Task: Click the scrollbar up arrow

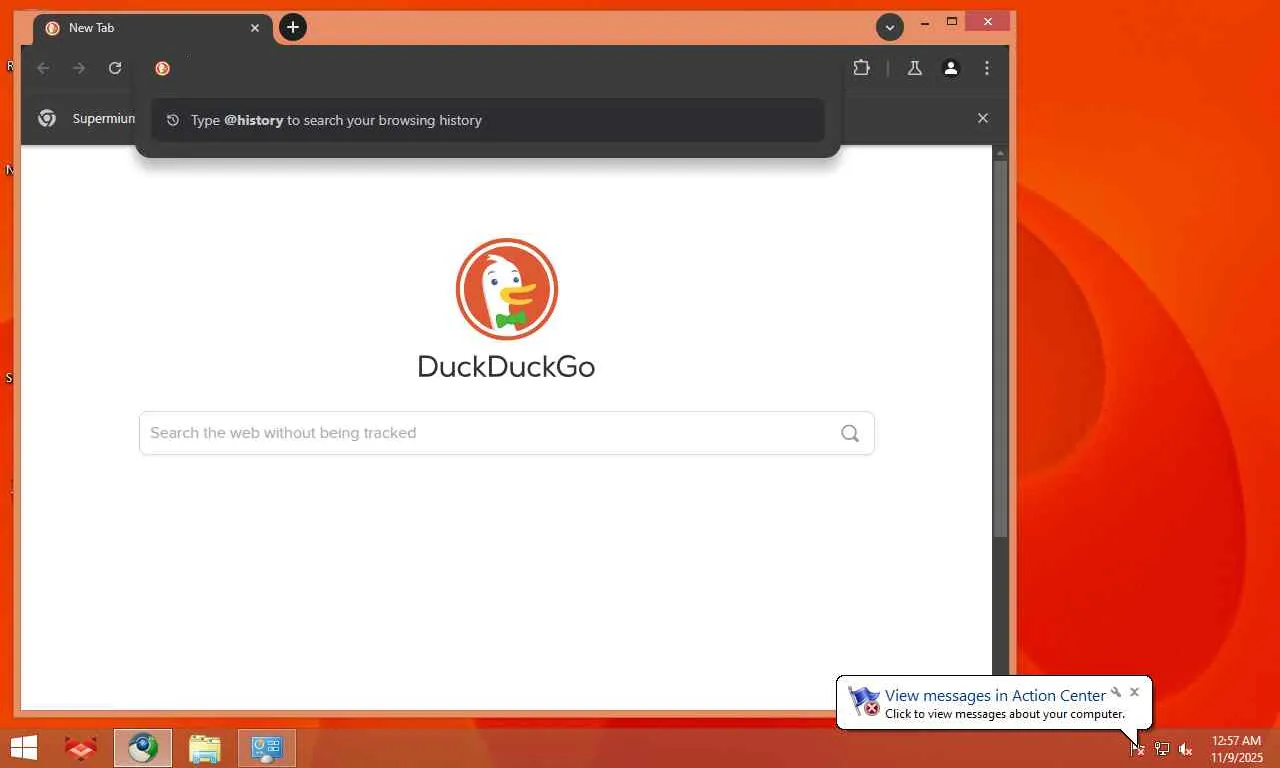Action: pyautogui.click(x=1000, y=152)
